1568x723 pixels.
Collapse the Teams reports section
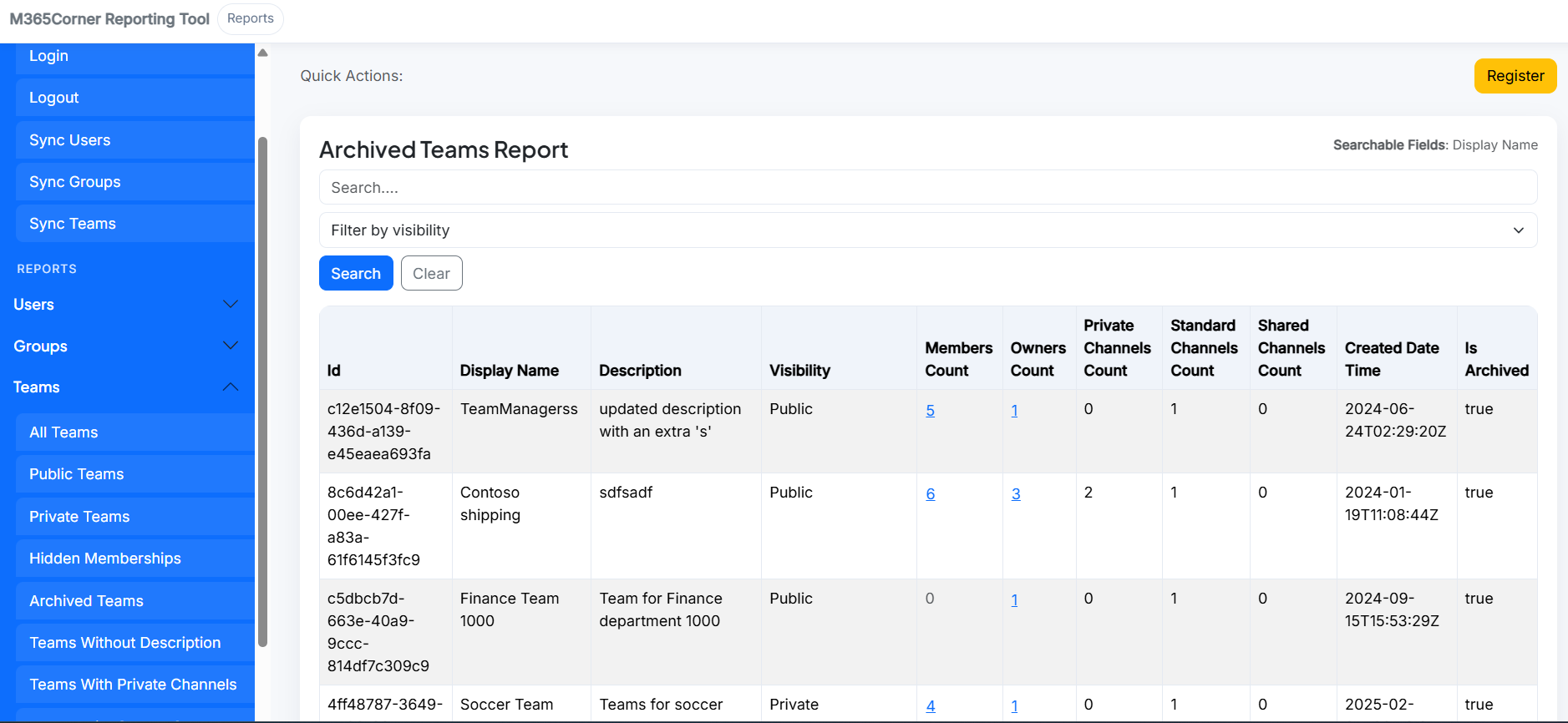pos(125,387)
